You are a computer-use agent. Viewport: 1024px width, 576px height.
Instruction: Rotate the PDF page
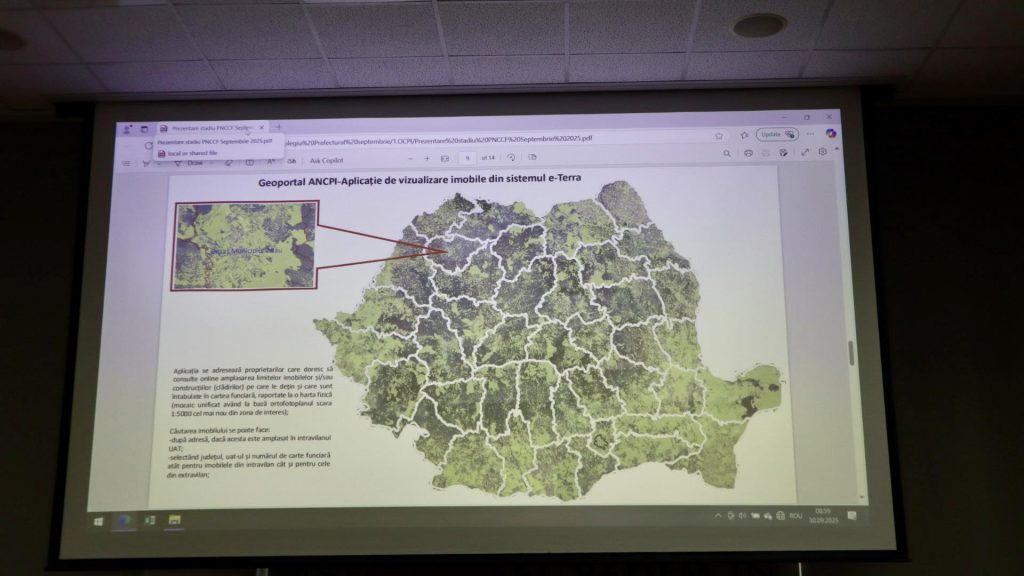(511, 157)
